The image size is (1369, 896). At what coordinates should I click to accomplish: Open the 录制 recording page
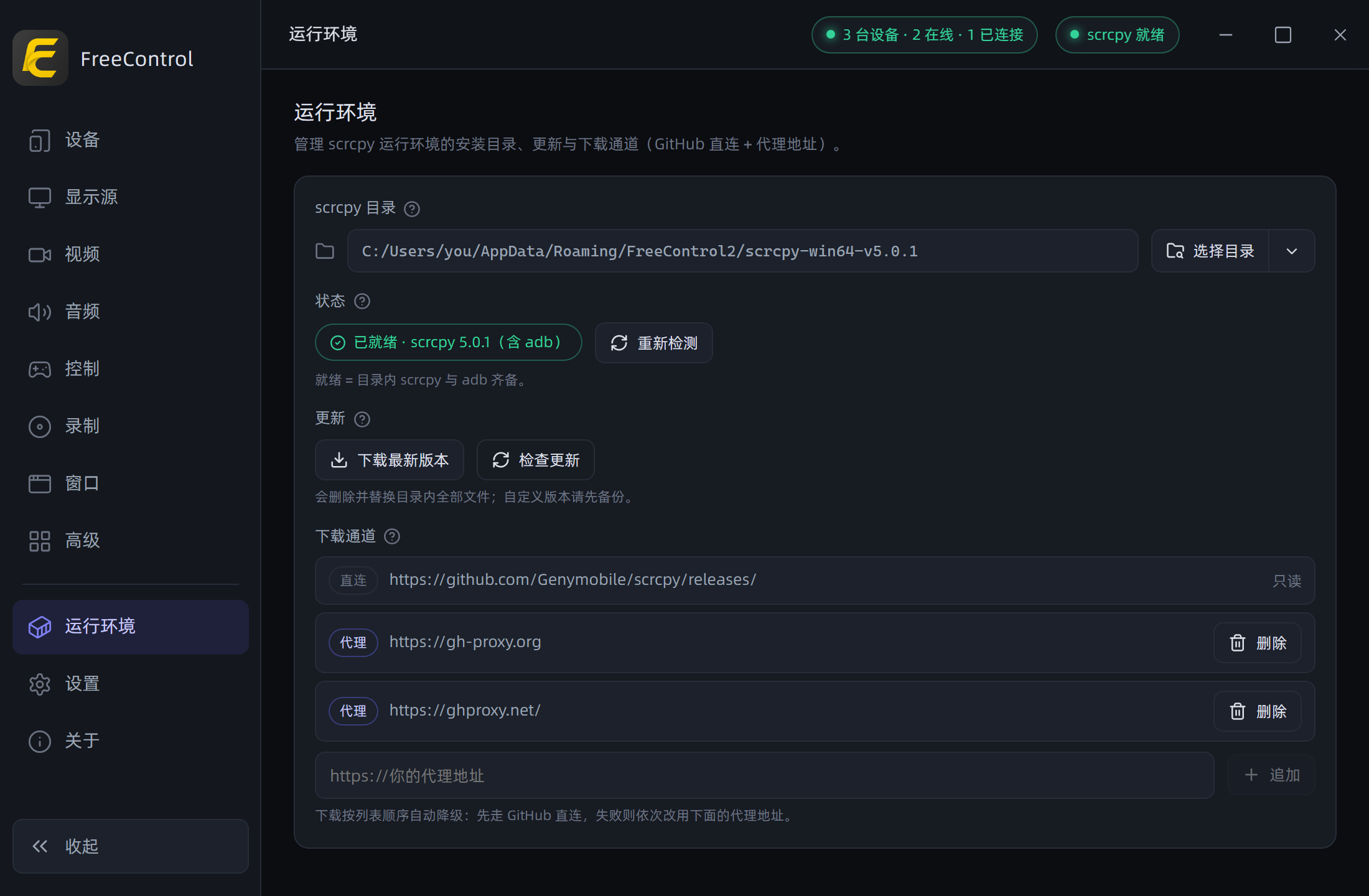pyautogui.click(x=131, y=426)
